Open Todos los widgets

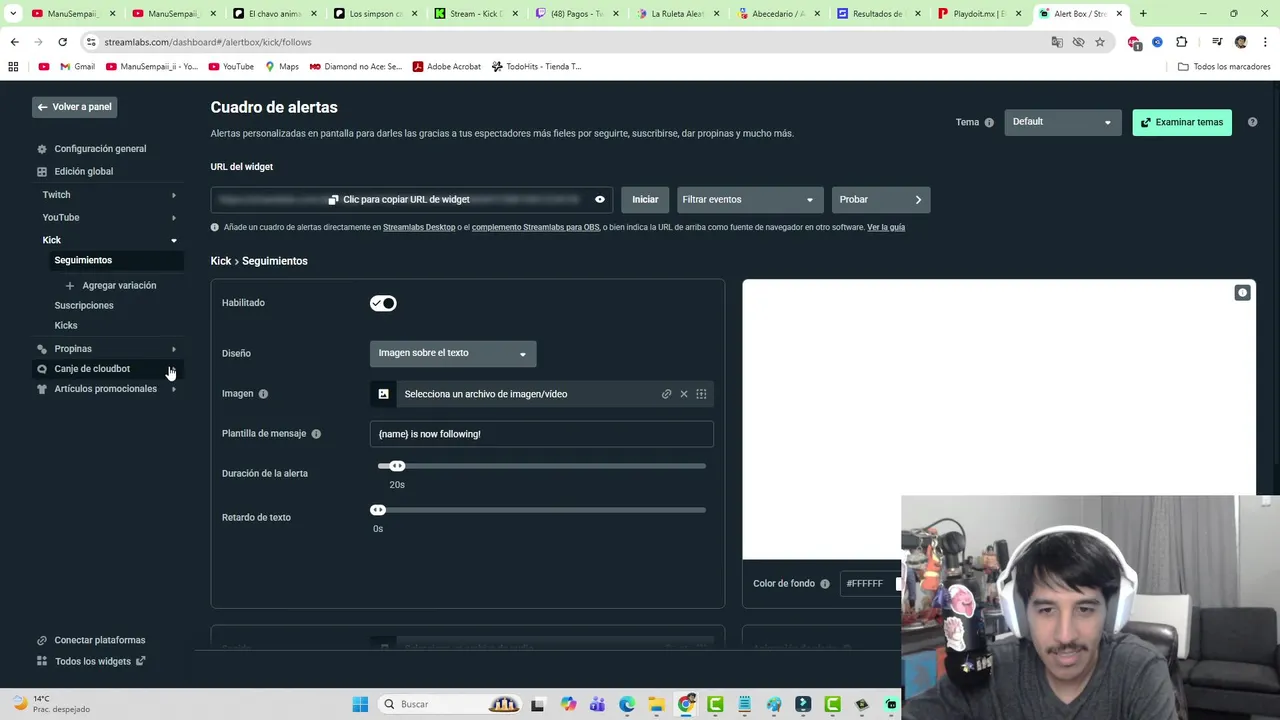tap(93, 662)
